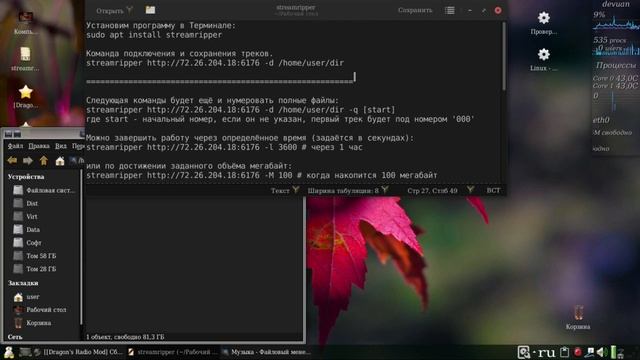Select the Virt drive in sidebar
This screenshot has height=360, width=640.
pos(25,216)
